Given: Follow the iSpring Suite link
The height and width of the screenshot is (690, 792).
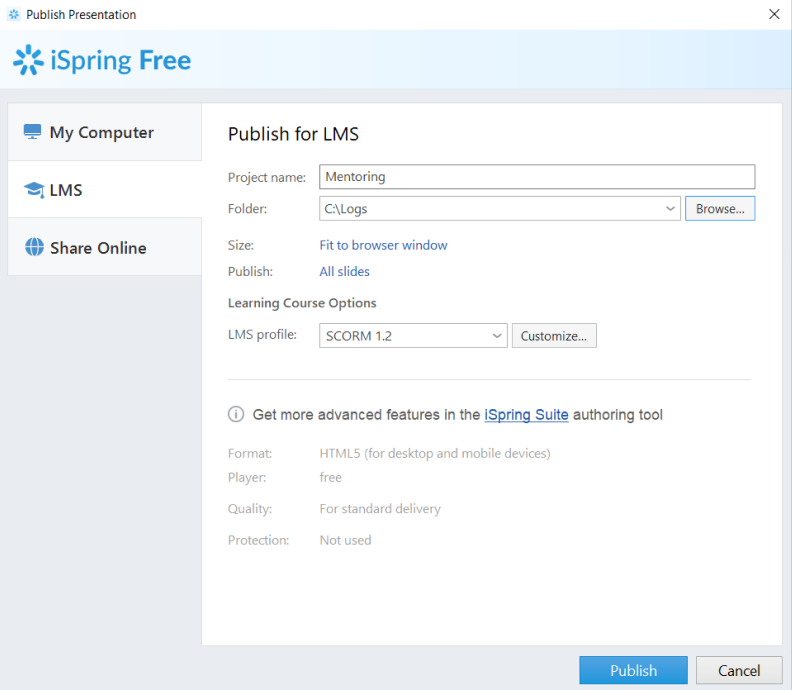Looking at the screenshot, I should (x=526, y=415).
